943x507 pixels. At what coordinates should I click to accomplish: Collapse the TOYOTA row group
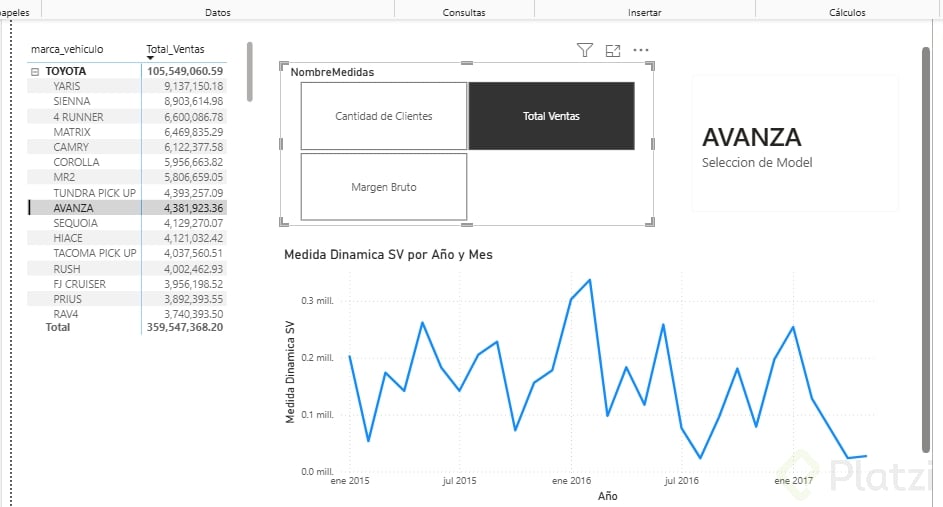35,72
